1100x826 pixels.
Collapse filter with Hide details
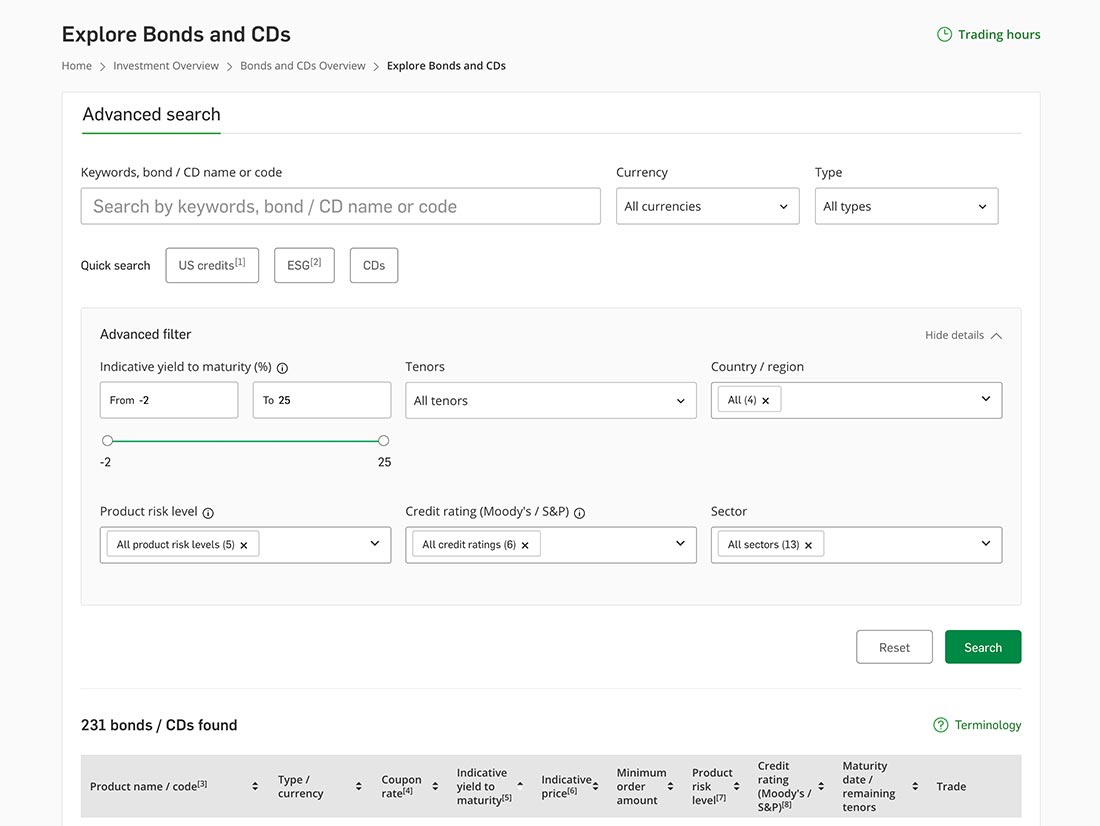coord(963,335)
